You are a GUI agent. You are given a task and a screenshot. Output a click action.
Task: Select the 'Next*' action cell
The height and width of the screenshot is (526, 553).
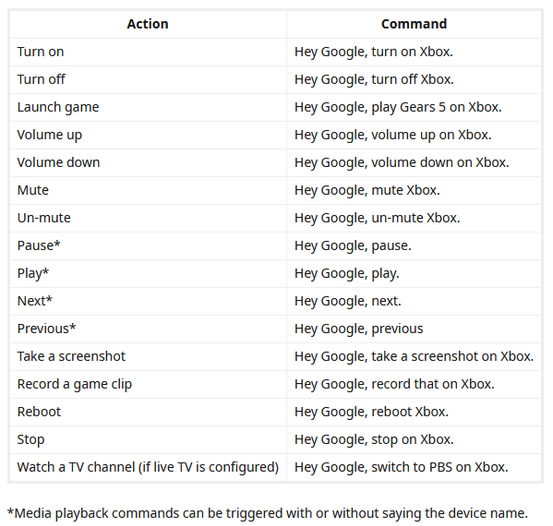pyautogui.click(x=147, y=301)
